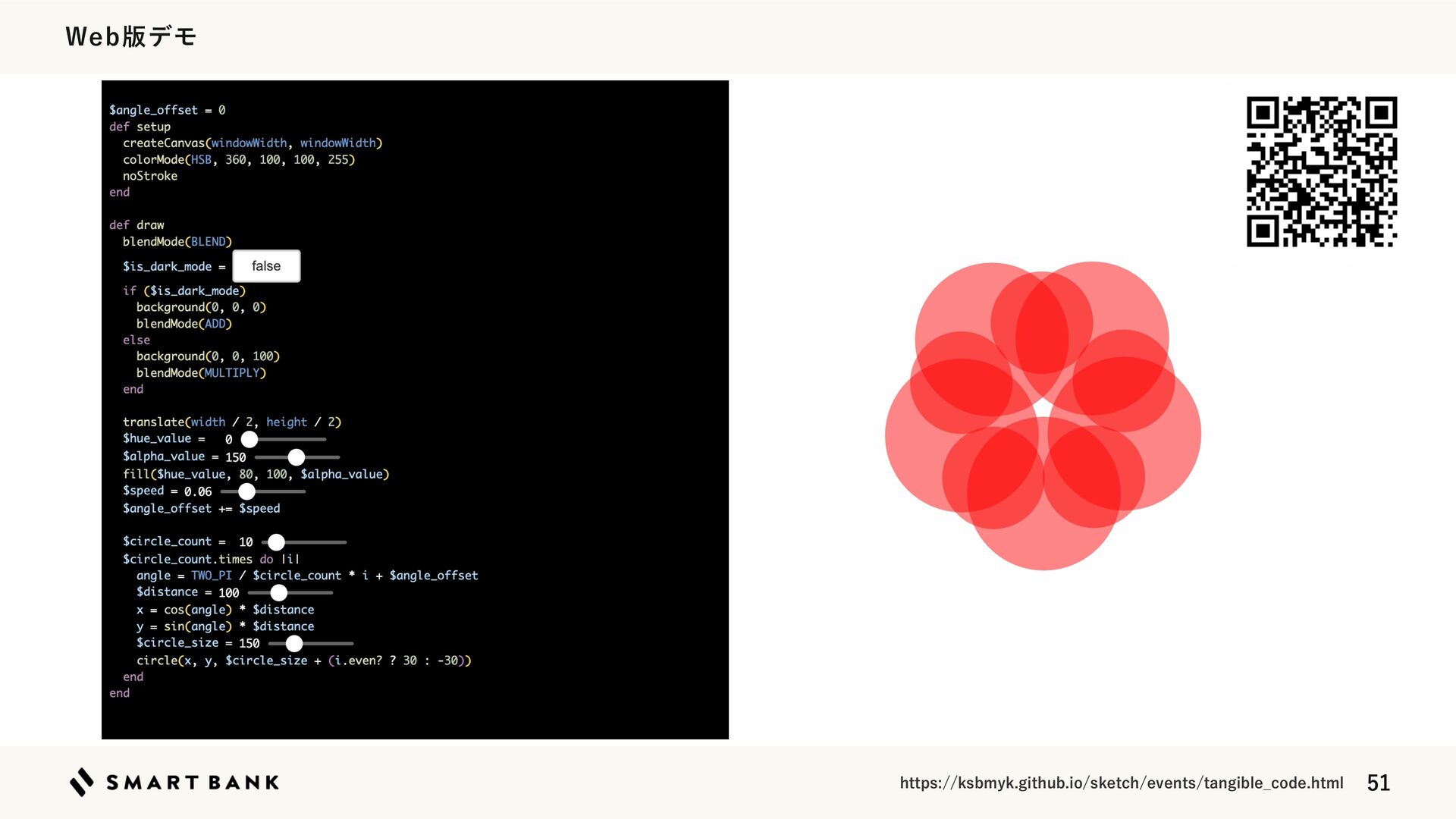Image resolution: width=1456 pixels, height=819 pixels.
Task: Click the $circle_count slider handle
Action: pos(276,542)
